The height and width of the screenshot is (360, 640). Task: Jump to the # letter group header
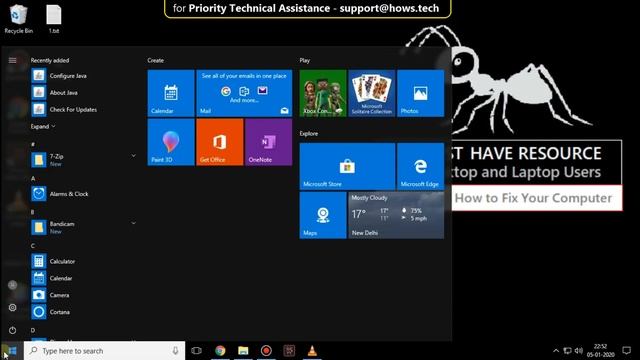coord(33,144)
